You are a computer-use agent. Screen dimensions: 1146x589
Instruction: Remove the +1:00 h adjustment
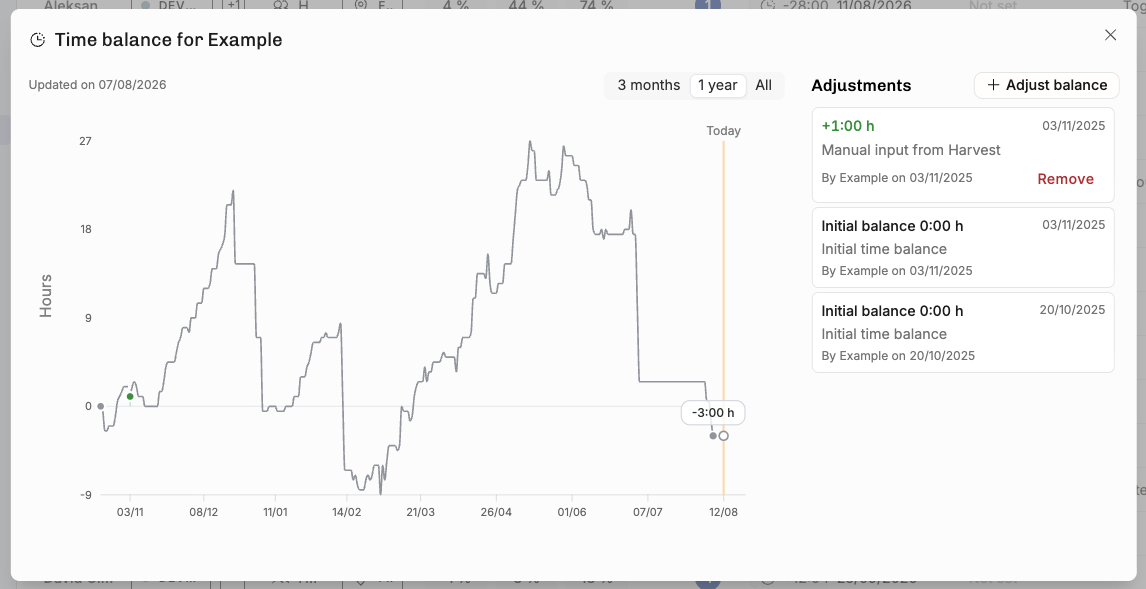1065,179
